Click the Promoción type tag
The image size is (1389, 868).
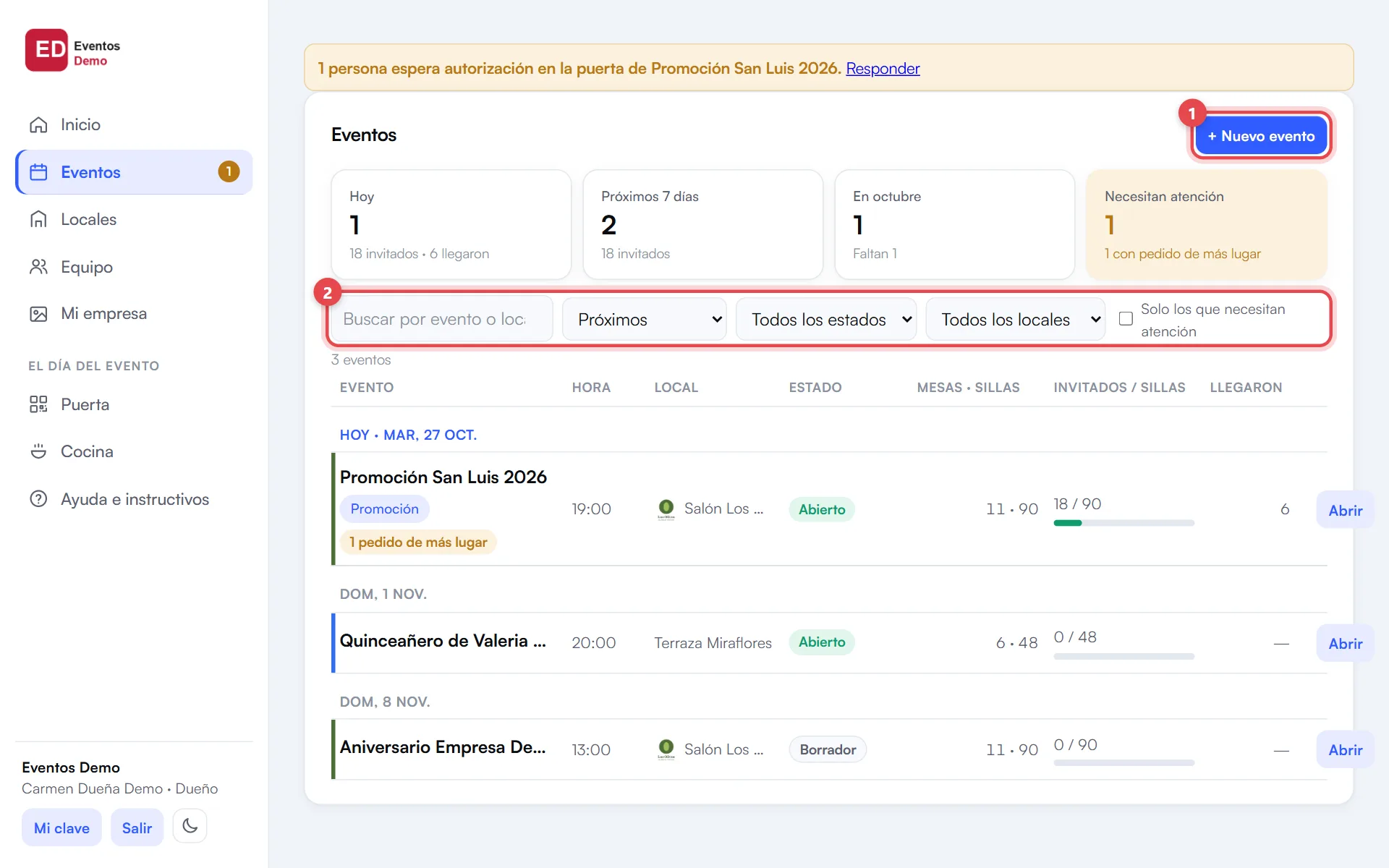click(385, 509)
